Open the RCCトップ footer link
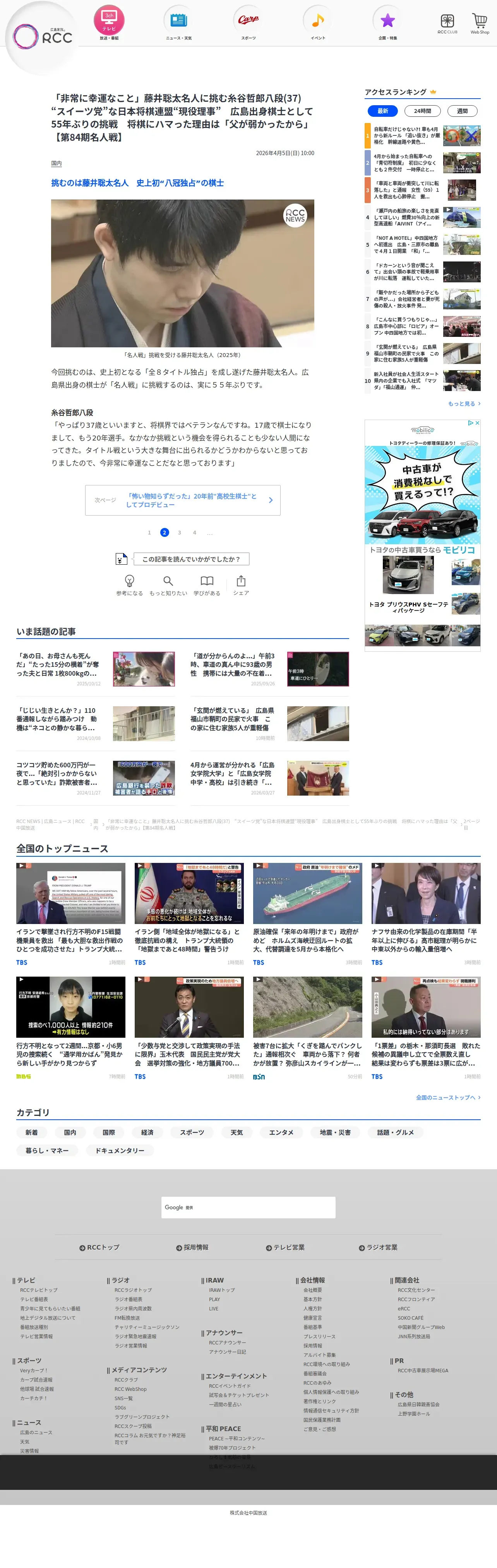Screen dimensions: 497x1568 pos(99,1247)
